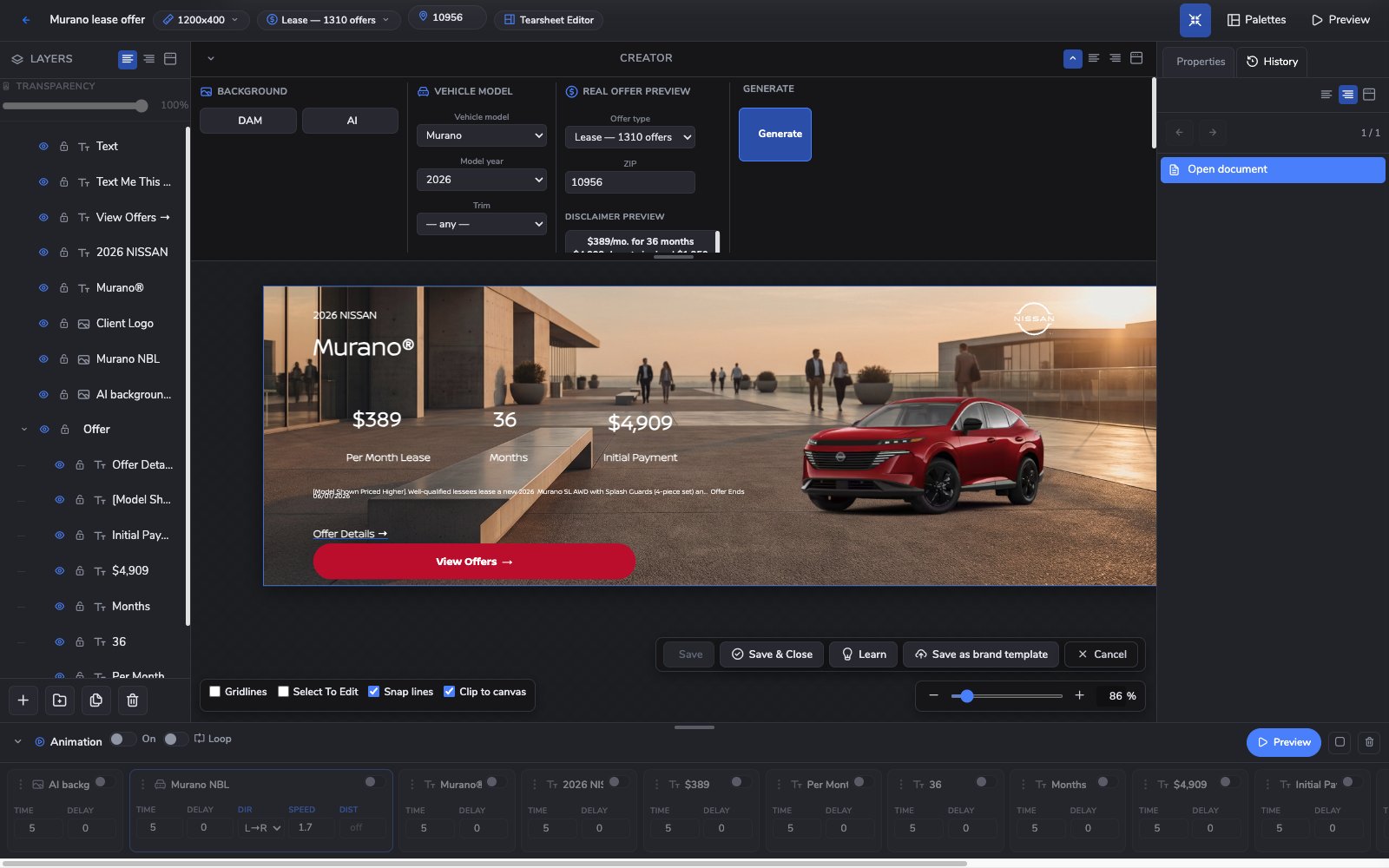Hide the 2026 NISSAN layer
Screen dimensions: 1389x868
43,253
